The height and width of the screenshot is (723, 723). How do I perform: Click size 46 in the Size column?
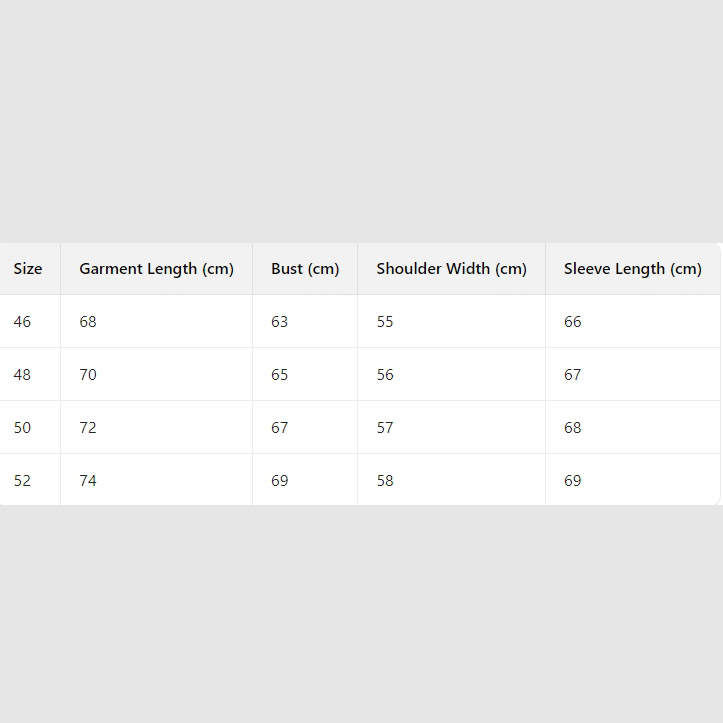(x=23, y=322)
